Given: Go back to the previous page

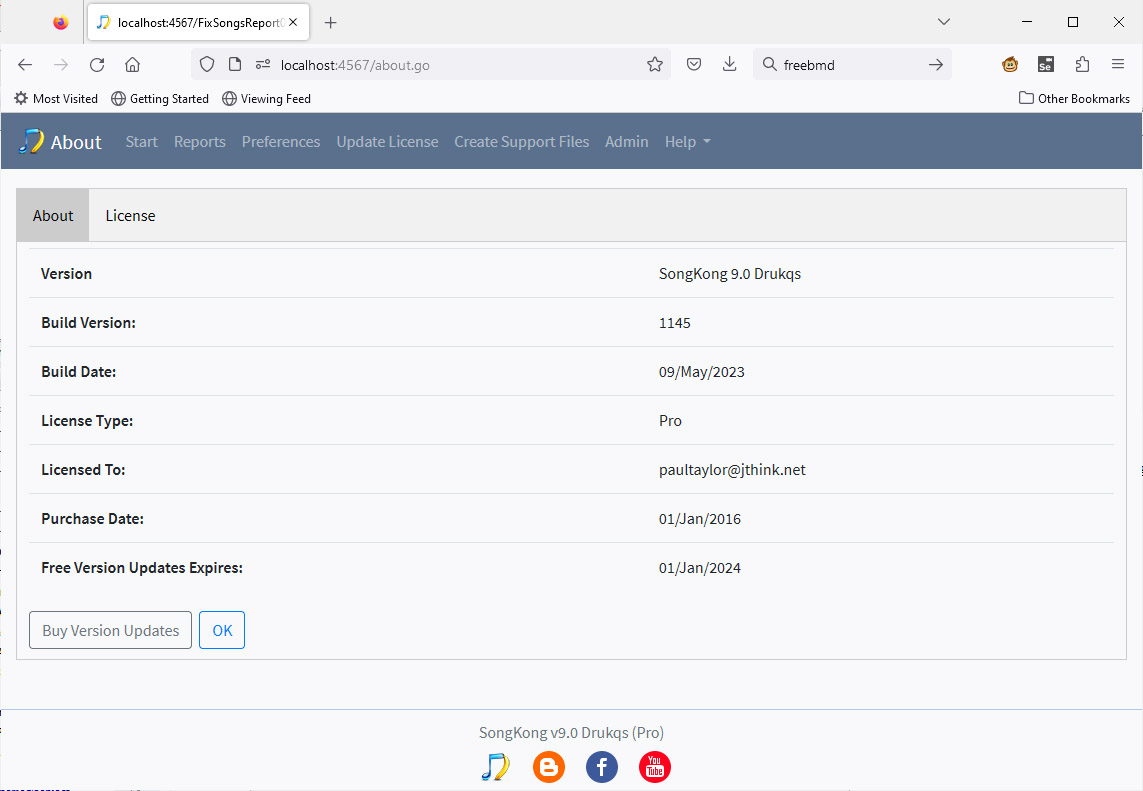Looking at the screenshot, I should tap(25, 65).
